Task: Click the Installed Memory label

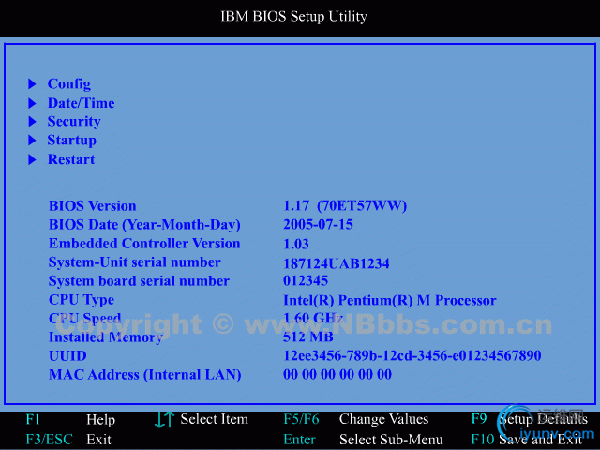Action: [x=106, y=338]
